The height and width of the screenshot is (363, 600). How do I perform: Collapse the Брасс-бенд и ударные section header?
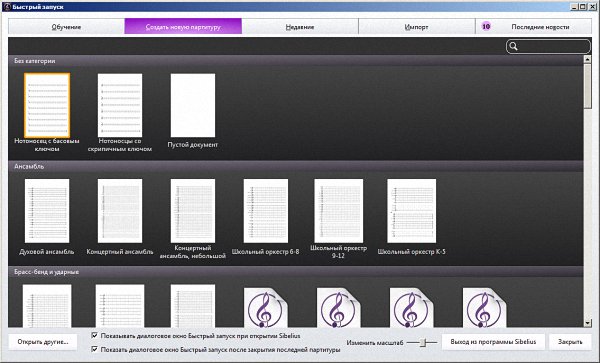(x=295, y=272)
